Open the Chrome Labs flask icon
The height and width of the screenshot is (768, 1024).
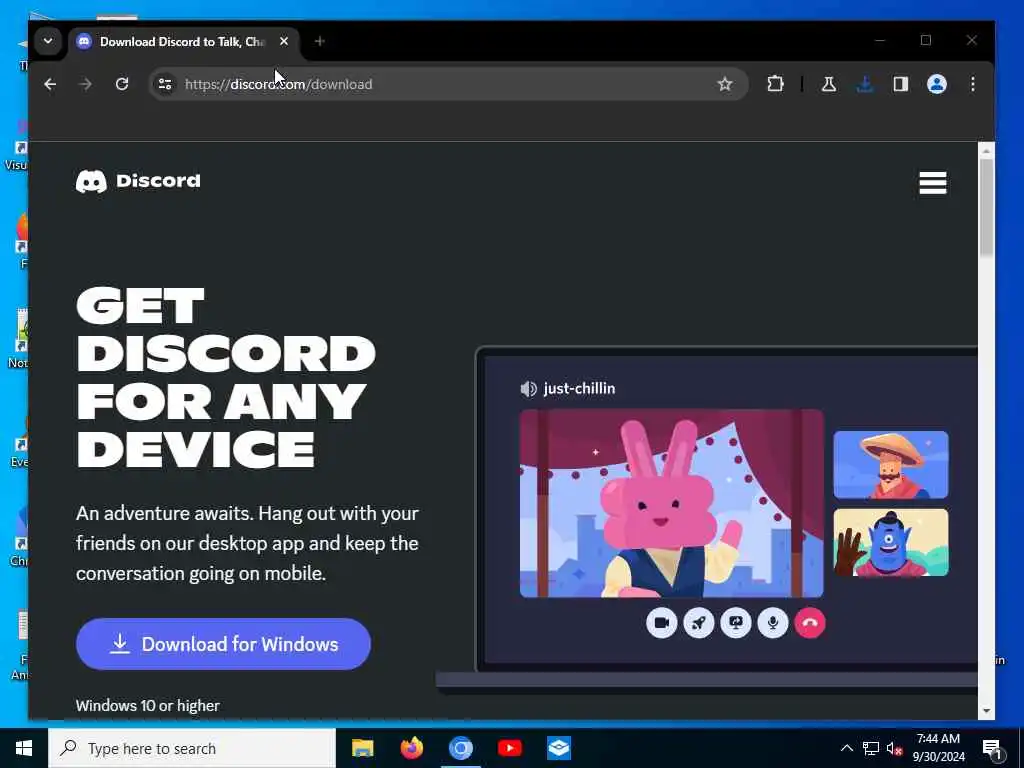829,84
